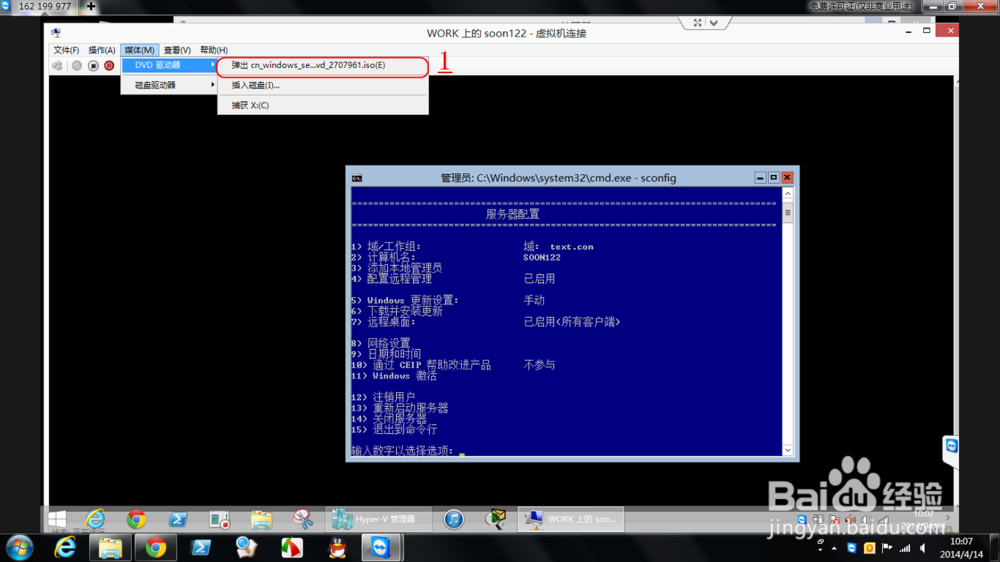Click the Windows 更新设置 row
Screen dimensions: 1000x562
448,300
